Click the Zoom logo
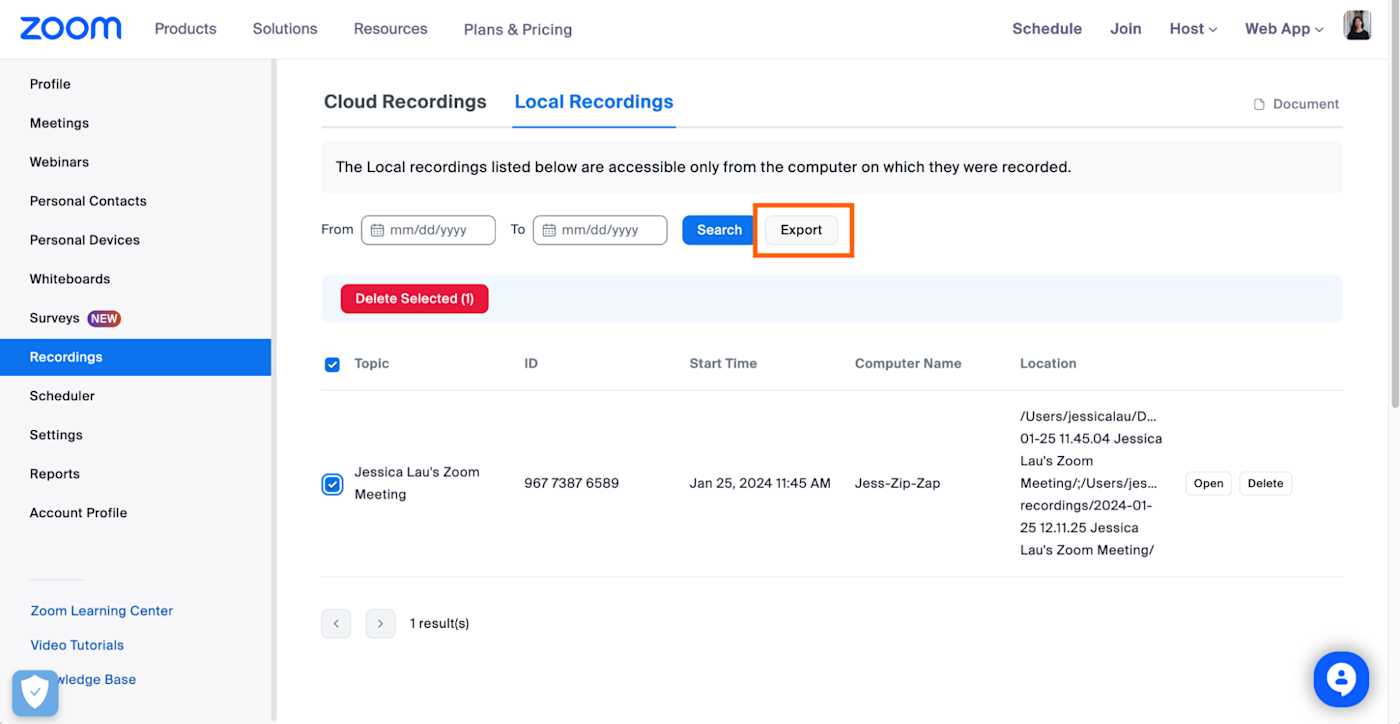 tap(70, 28)
